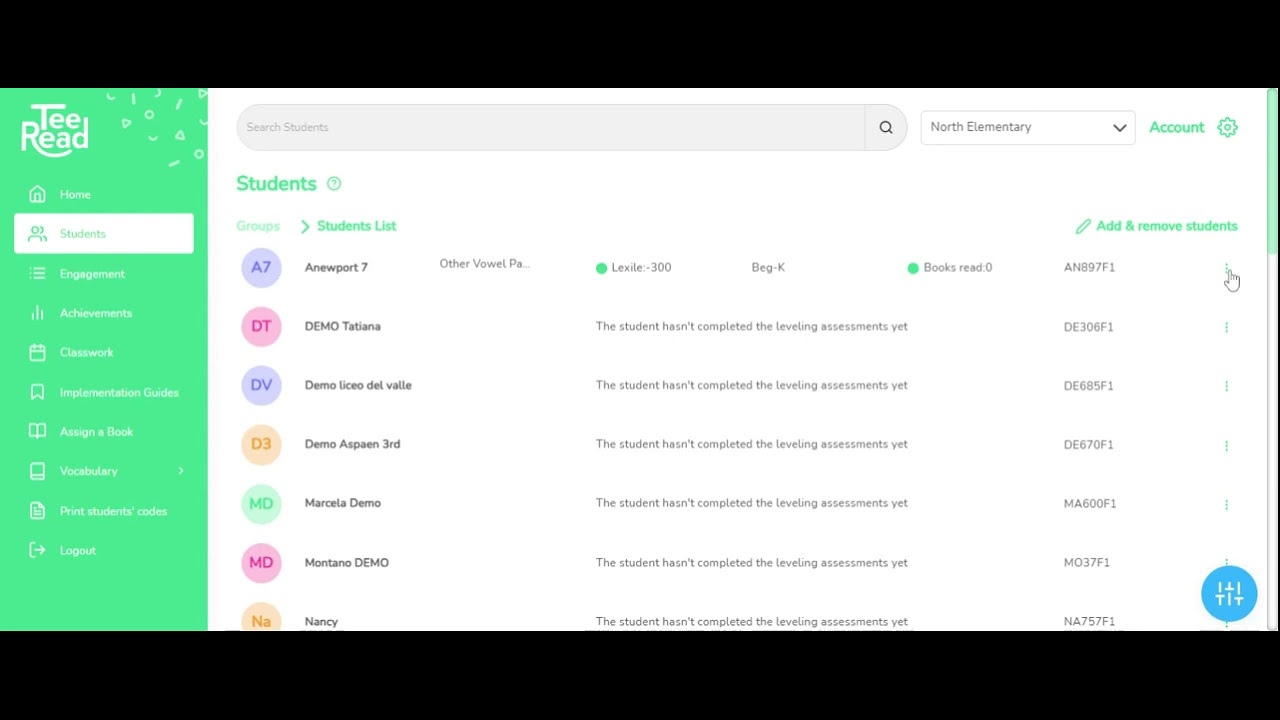Image resolution: width=1280 pixels, height=720 pixels.
Task: Open Home from the sidebar
Action: (75, 195)
